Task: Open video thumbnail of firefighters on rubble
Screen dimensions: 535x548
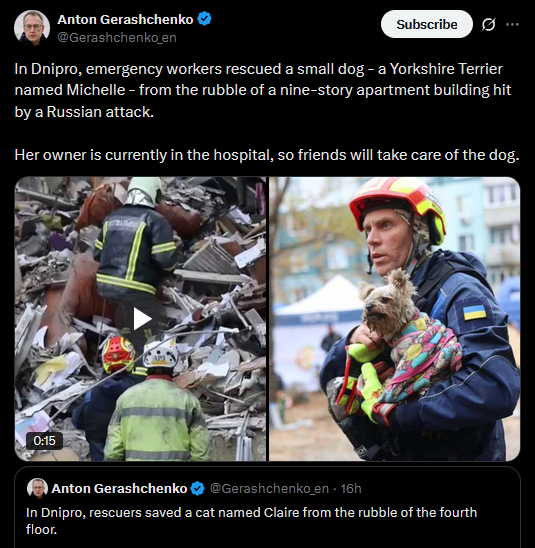Action: [140, 319]
